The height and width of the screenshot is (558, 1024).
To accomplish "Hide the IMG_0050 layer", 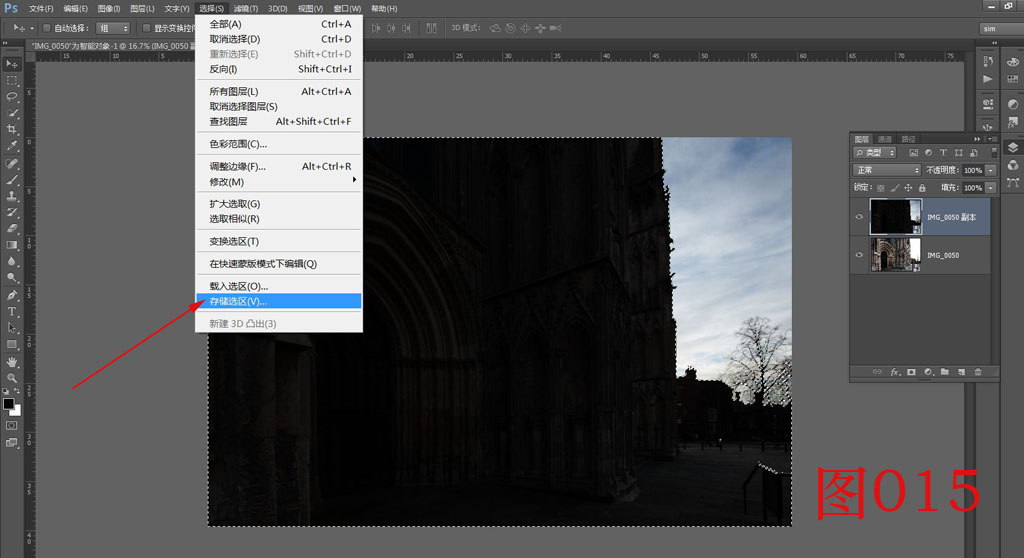I will coord(859,255).
